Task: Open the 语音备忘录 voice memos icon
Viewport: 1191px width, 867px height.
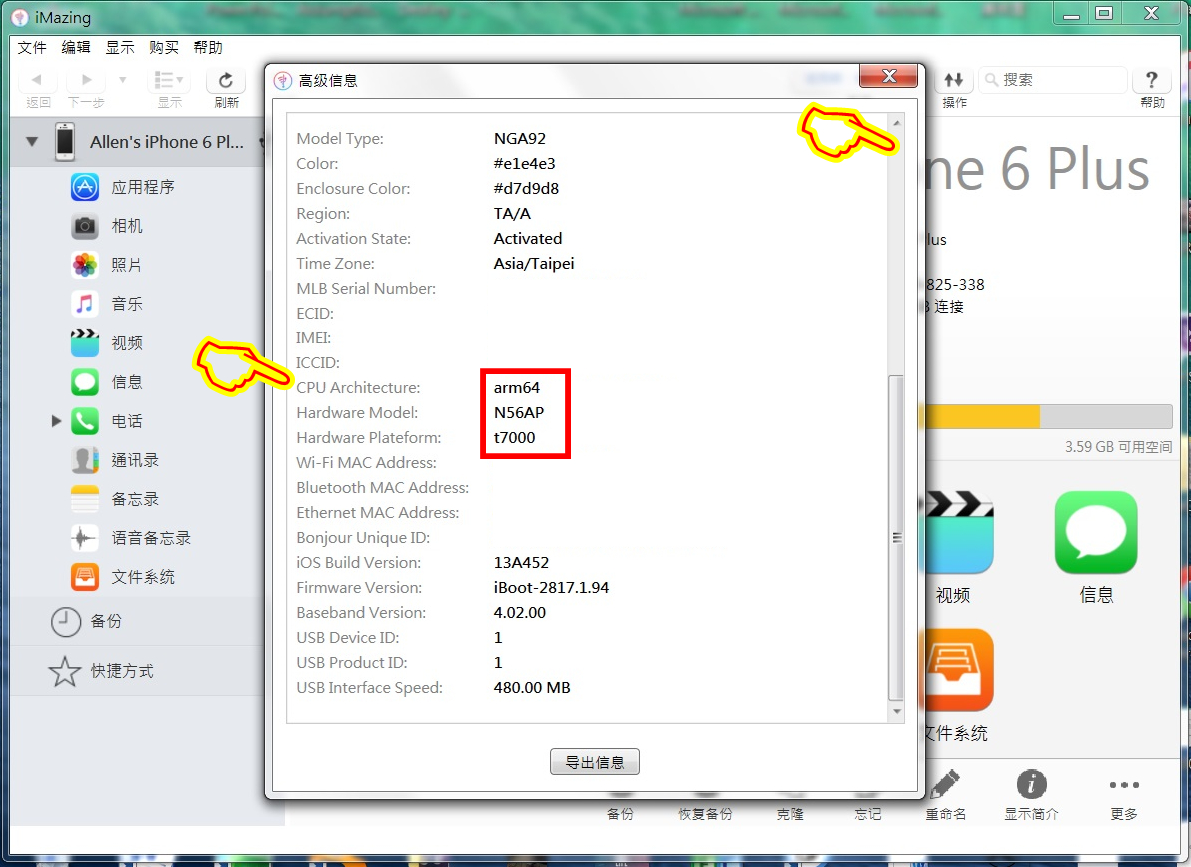Action: click(84, 538)
